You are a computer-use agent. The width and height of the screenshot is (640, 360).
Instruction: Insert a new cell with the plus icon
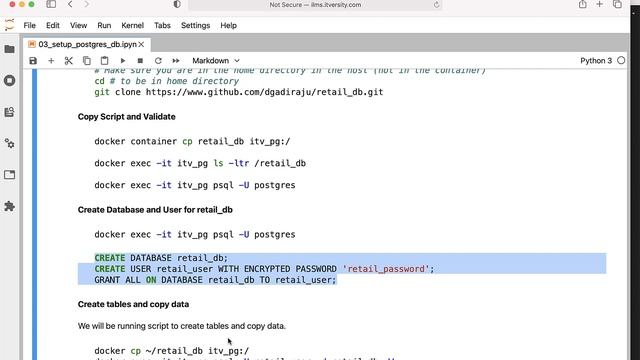[x=51, y=61]
